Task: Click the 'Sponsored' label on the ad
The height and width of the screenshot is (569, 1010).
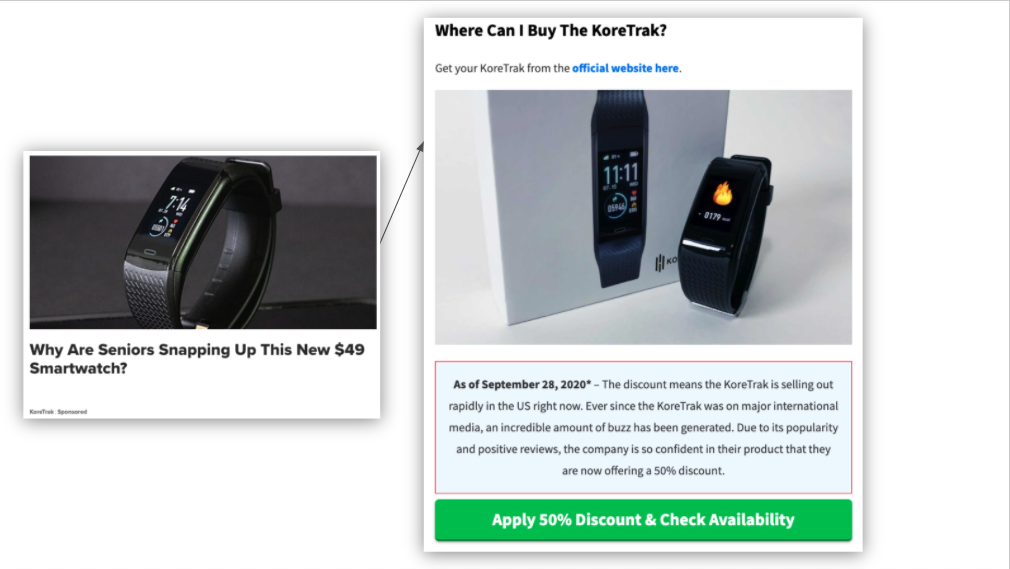Action: pyautogui.click(x=72, y=412)
